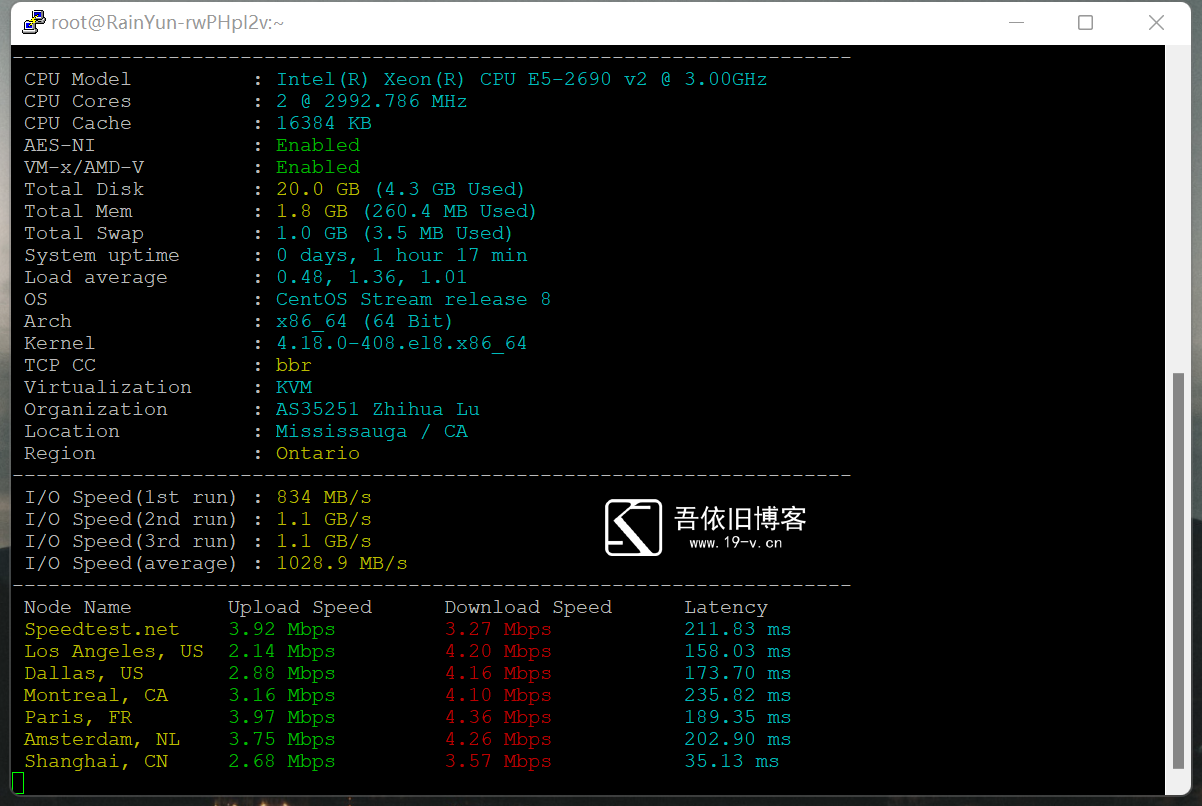1202x806 pixels.
Task: Select Shanghai download speed 3.57 Mbps
Action: point(498,761)
